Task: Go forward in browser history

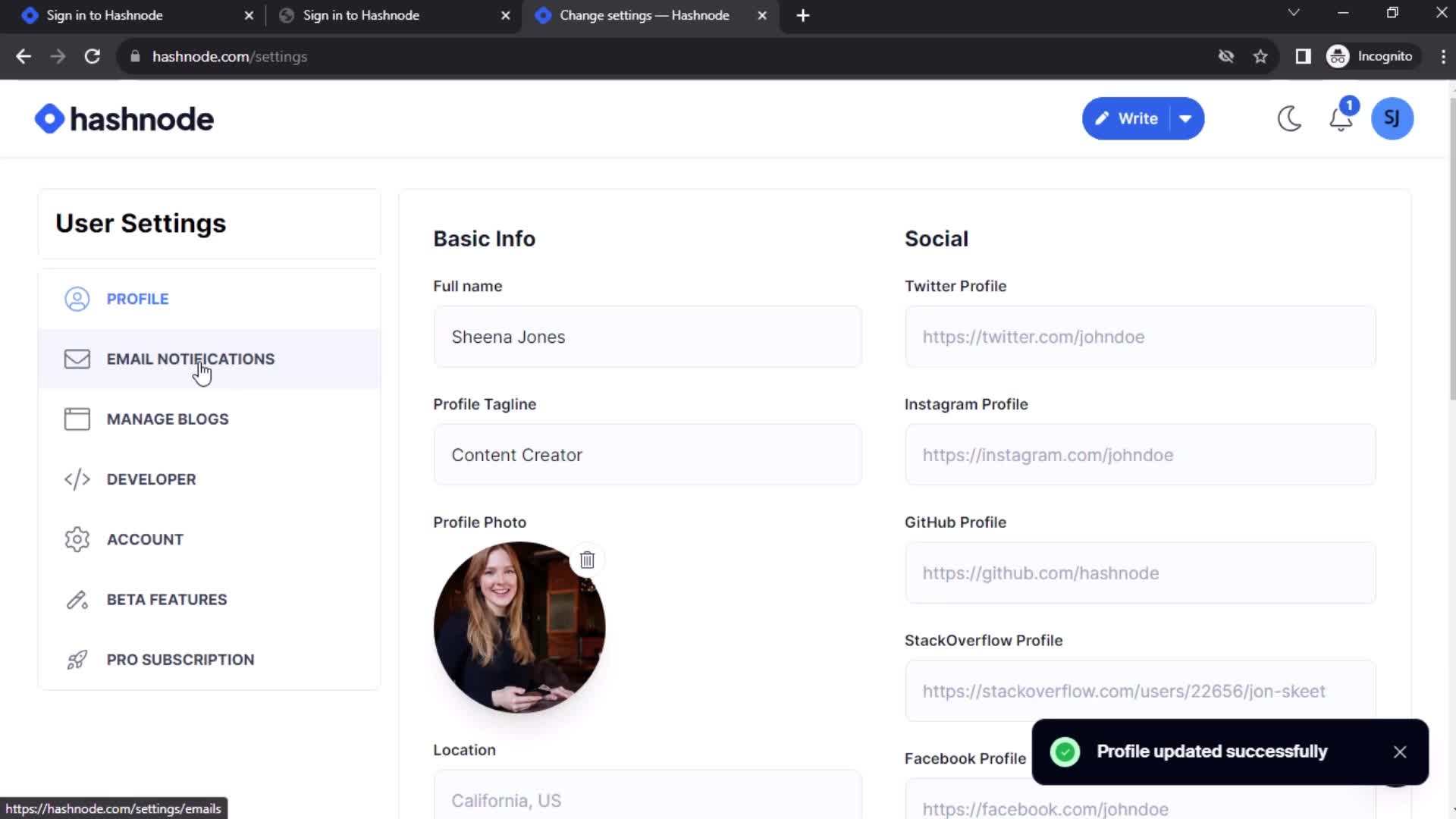Action: pyautogui.click(x=58, y=56)
